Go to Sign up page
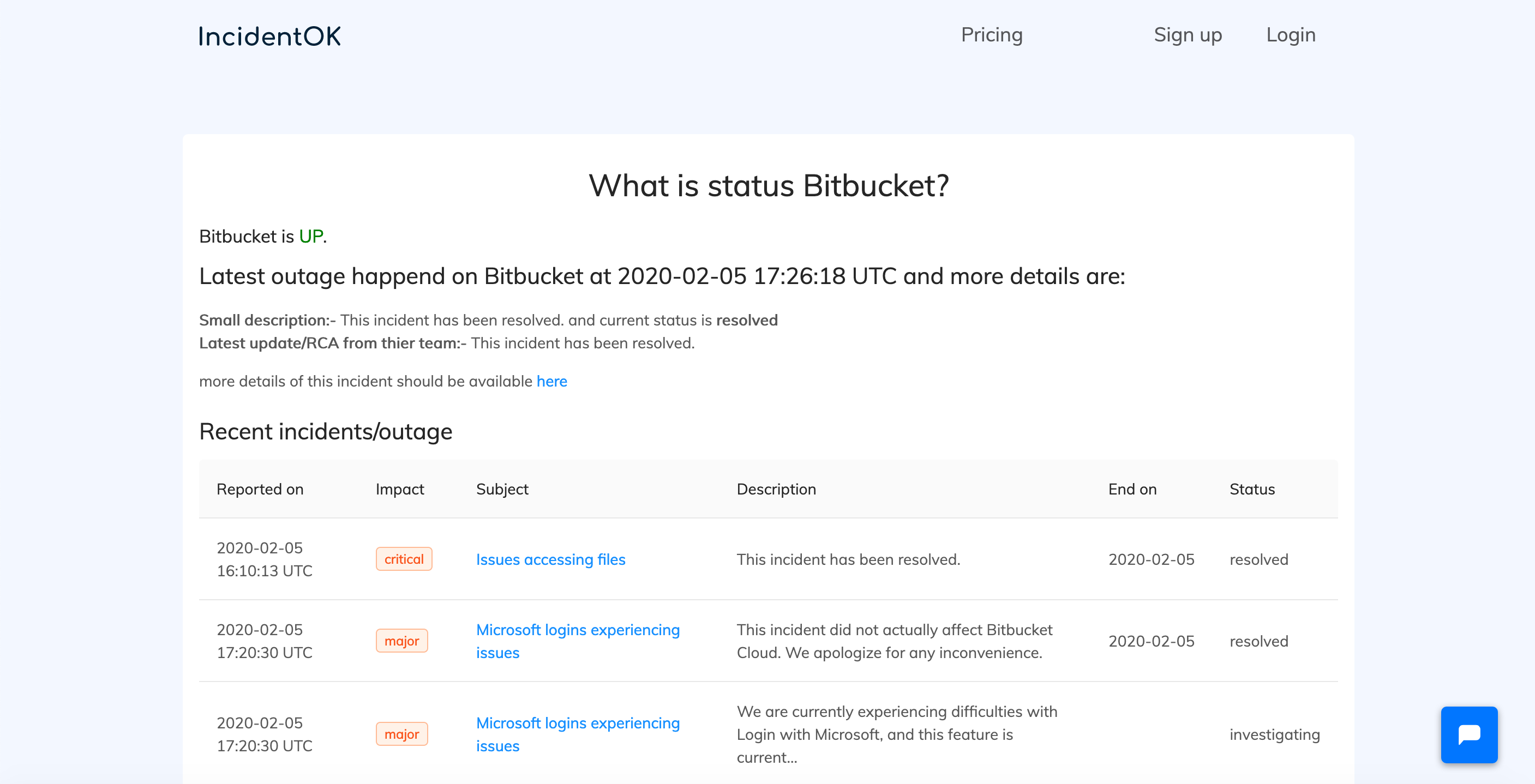This screenshot has width=1535, height=784. pyautogui.click(x=1188, y=35)
